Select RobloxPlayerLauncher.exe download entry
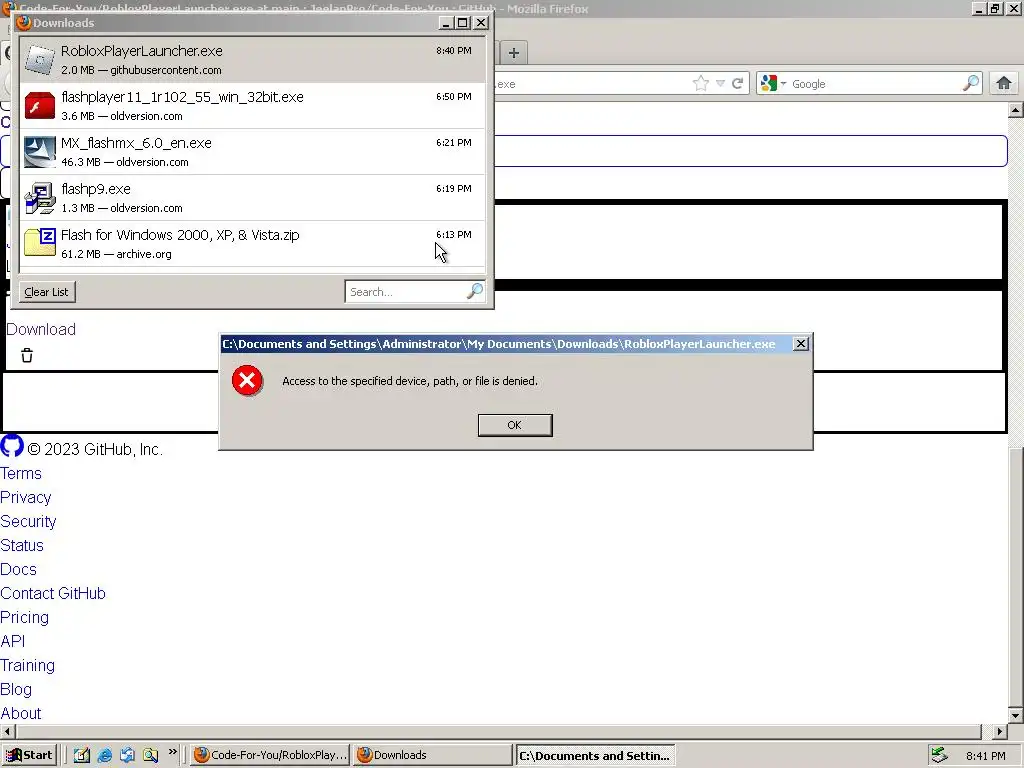Viewport: 1024px width, 768px height. click(253, 59)
